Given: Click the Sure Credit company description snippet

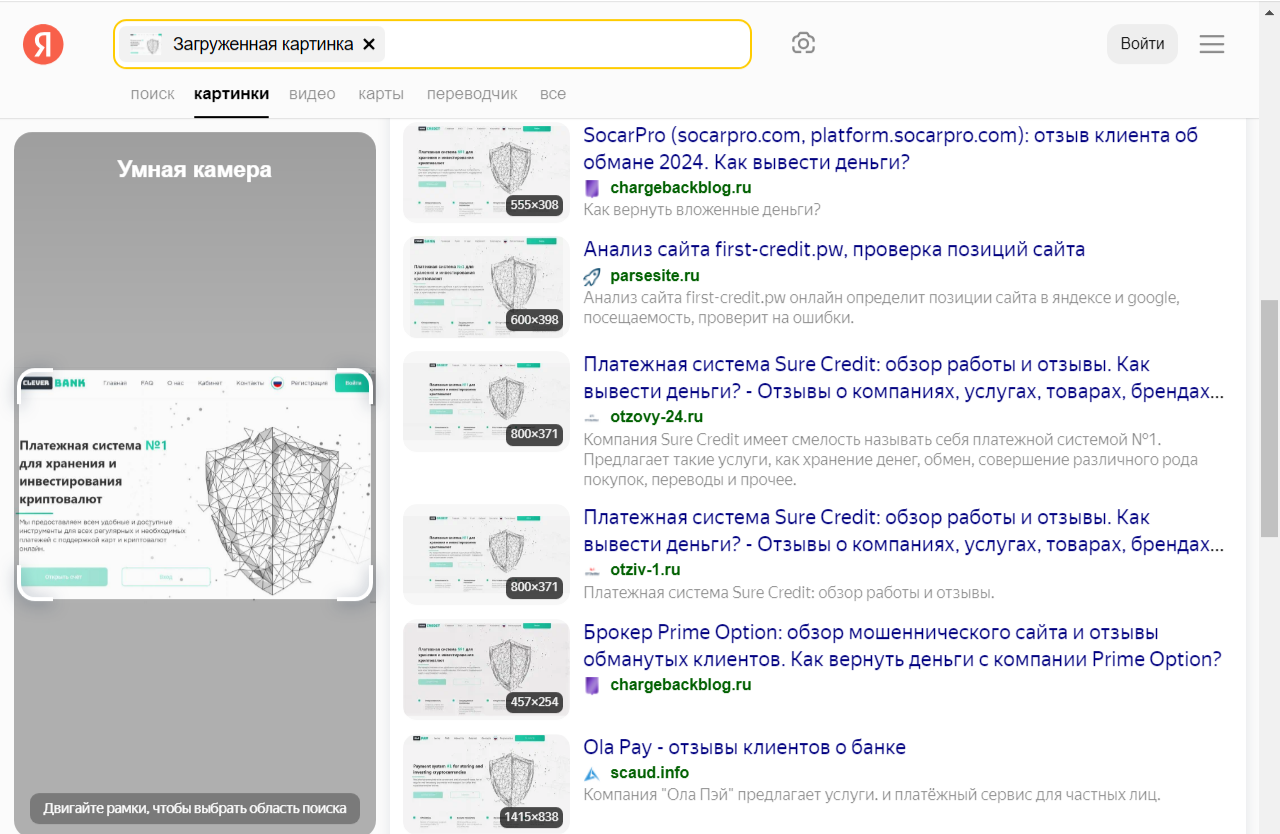Looking at the screenshot, I should (890, 460).
